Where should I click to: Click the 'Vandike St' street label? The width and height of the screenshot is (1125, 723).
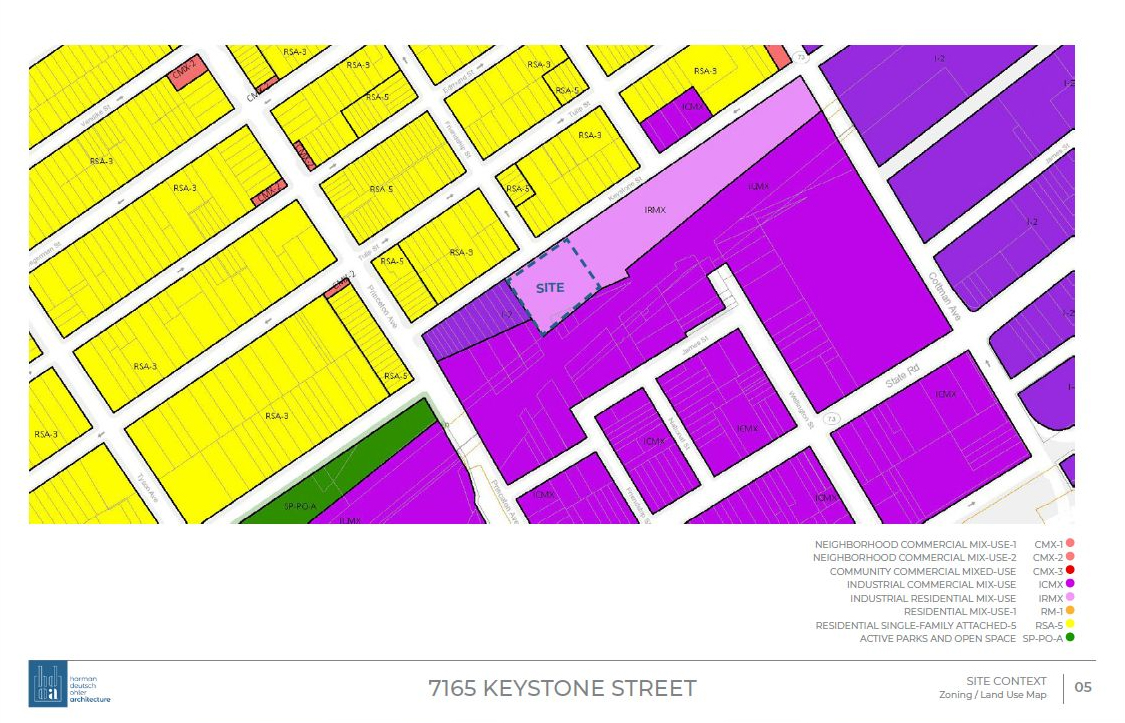pos(95,117)
